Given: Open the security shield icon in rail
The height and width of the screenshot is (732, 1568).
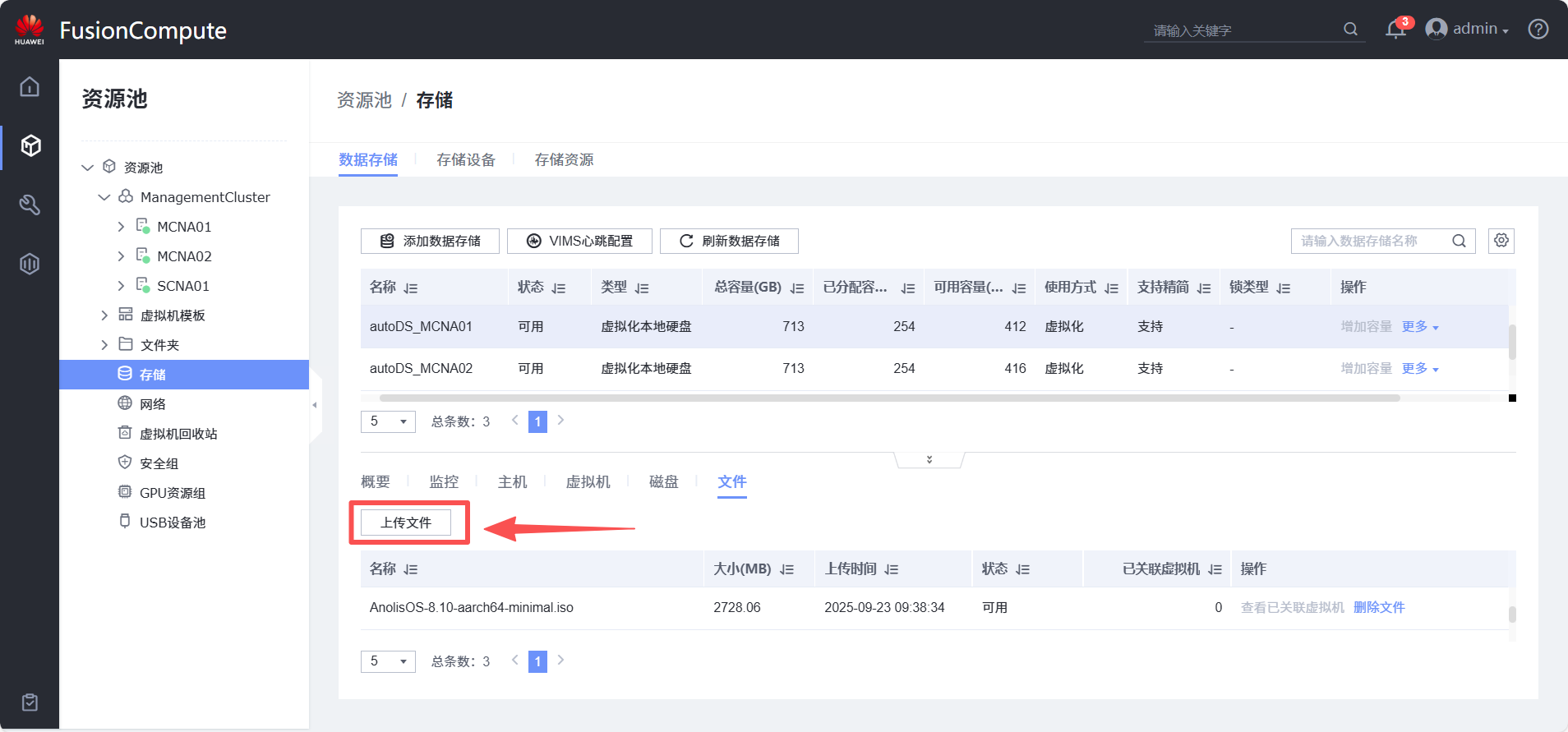Looking at the screenshot, I should point(30,264).
